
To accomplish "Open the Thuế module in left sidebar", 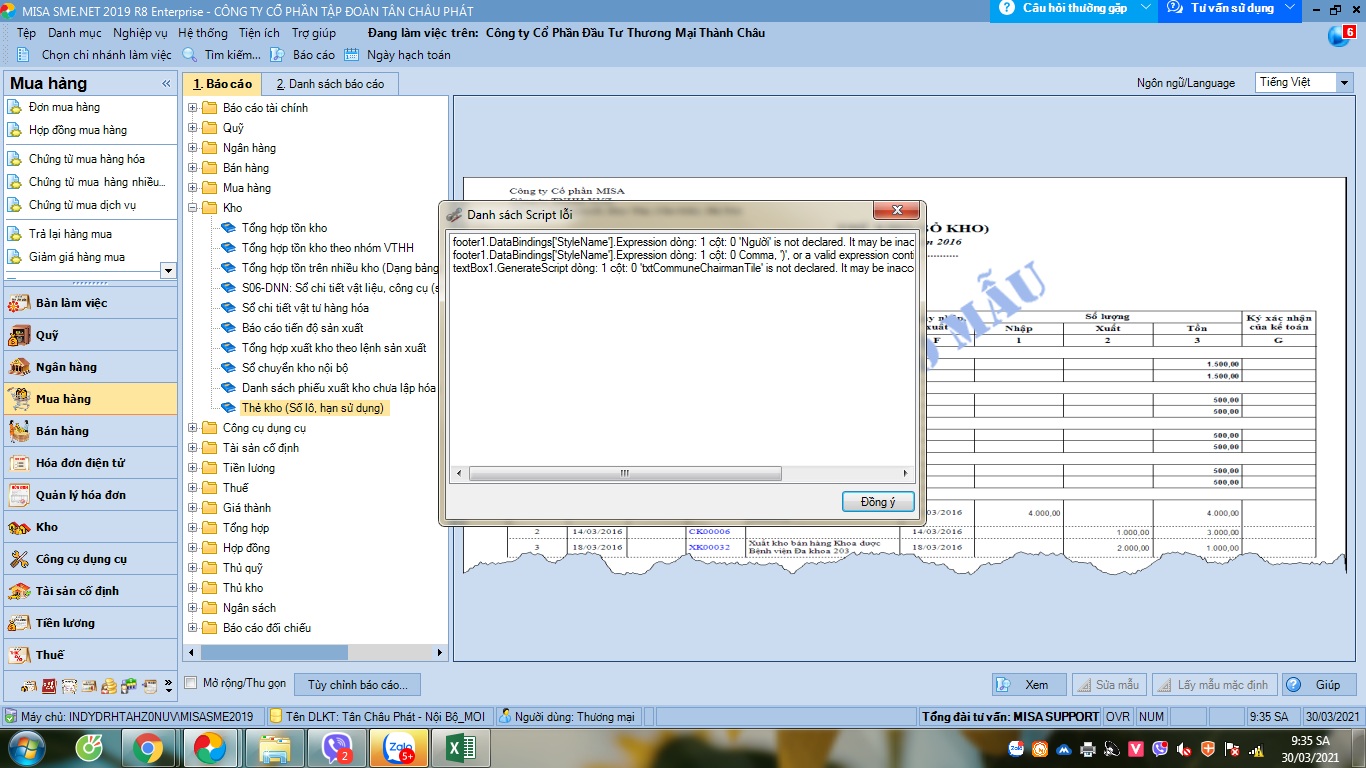I will point(90,655).
